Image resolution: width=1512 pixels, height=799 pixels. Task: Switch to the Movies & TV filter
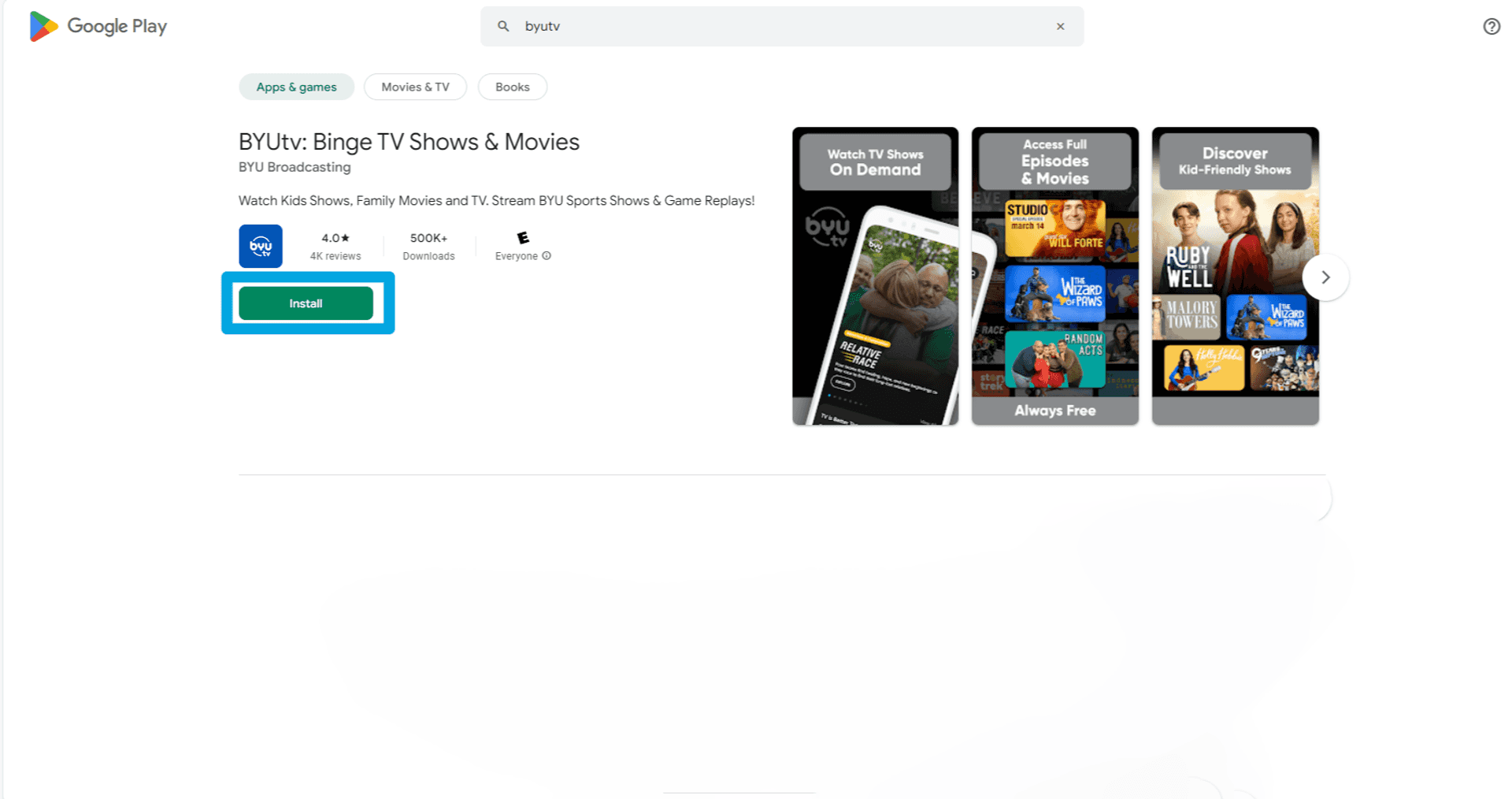[x=415, y=87]
